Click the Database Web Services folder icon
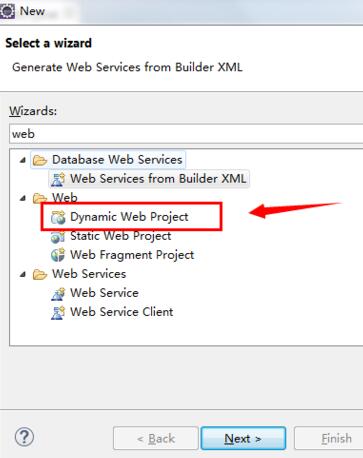 coord(40,160)
